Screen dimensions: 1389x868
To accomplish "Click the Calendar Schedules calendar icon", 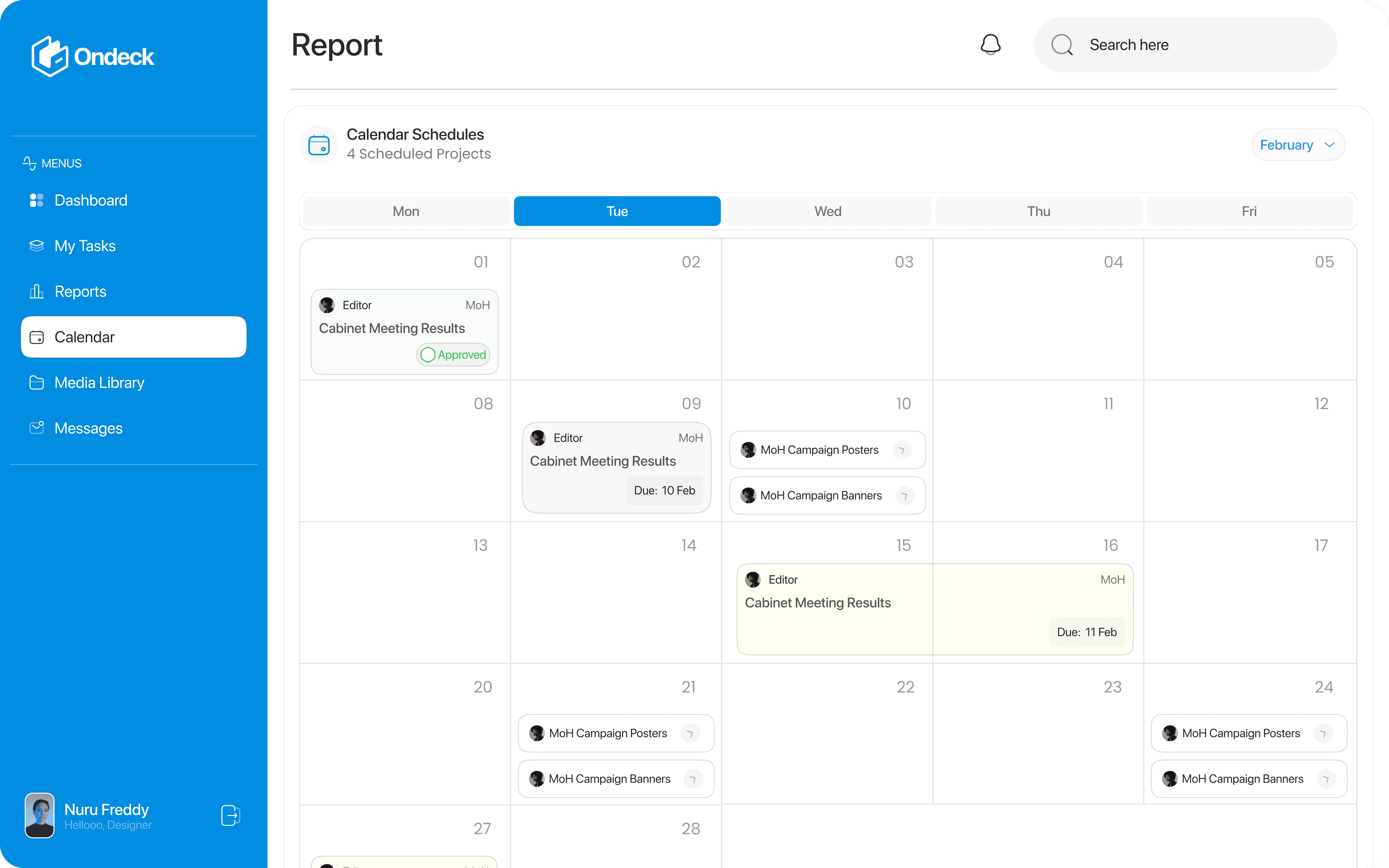I will [319, 145].
